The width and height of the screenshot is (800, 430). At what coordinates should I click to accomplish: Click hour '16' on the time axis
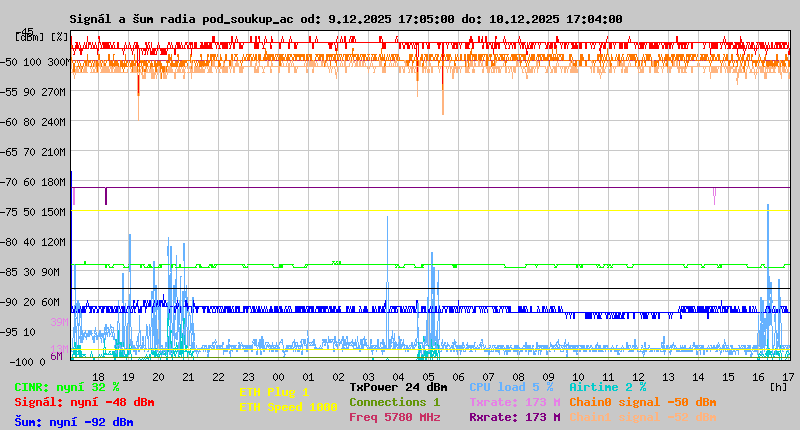[x=758, y=377]
